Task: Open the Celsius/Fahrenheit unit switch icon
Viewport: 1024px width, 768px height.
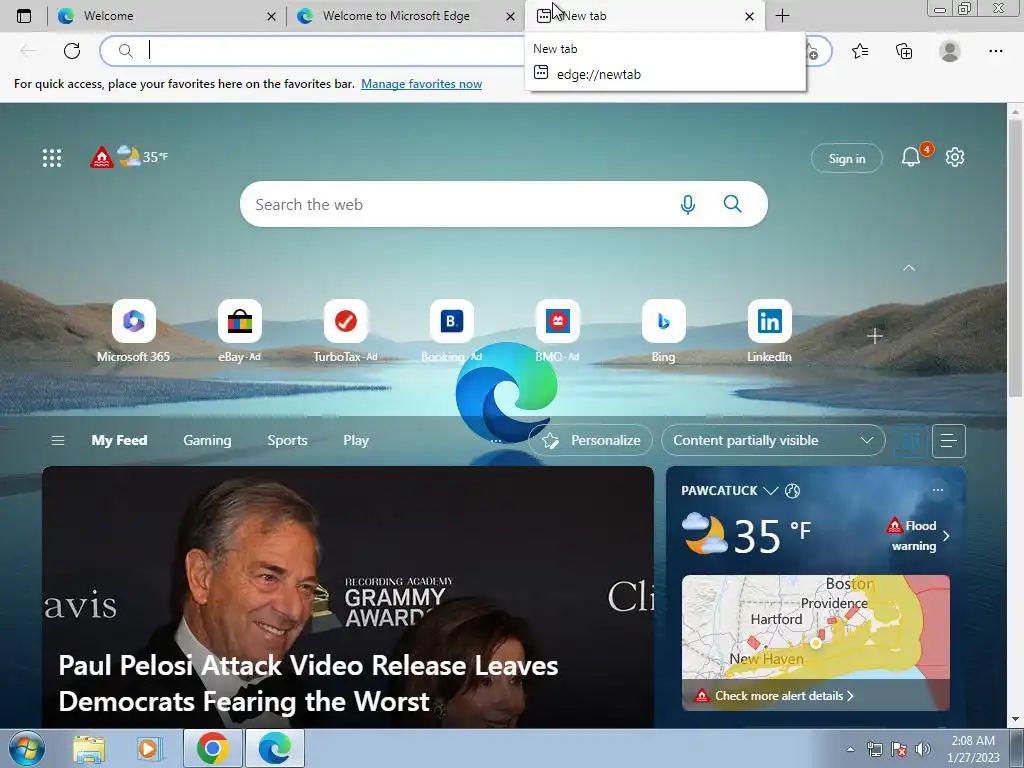Action: pos(792,490)
